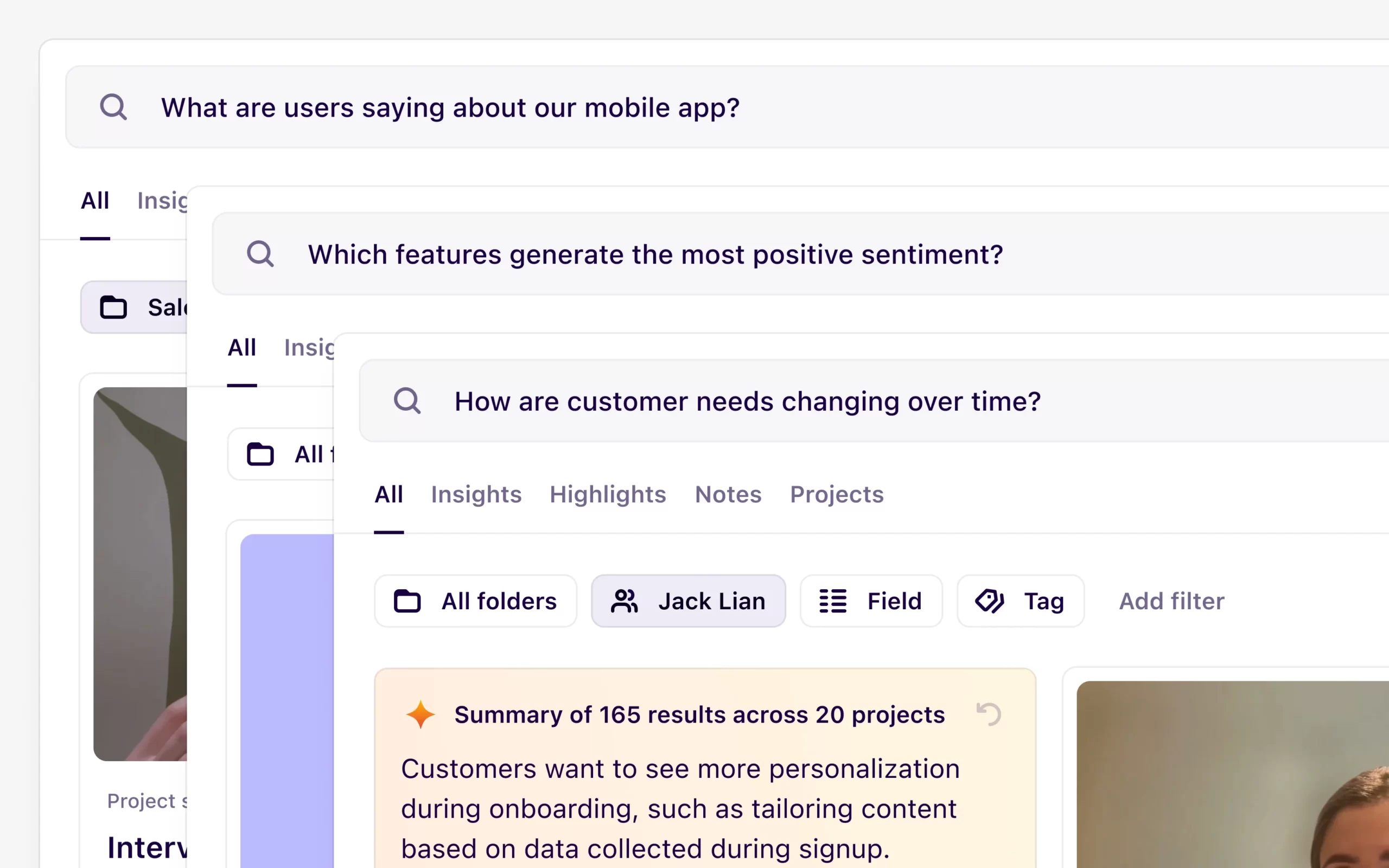Click the customer needs search field

[x=747, y=401]
